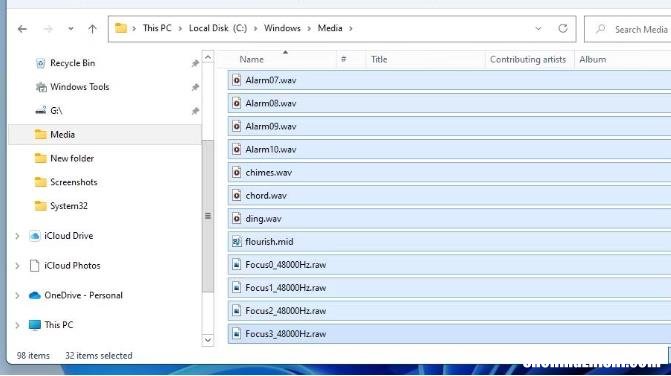Viewport: 671px width, 376px height.
Task: Open the System32 folder in sidebar
Action: 68,206
